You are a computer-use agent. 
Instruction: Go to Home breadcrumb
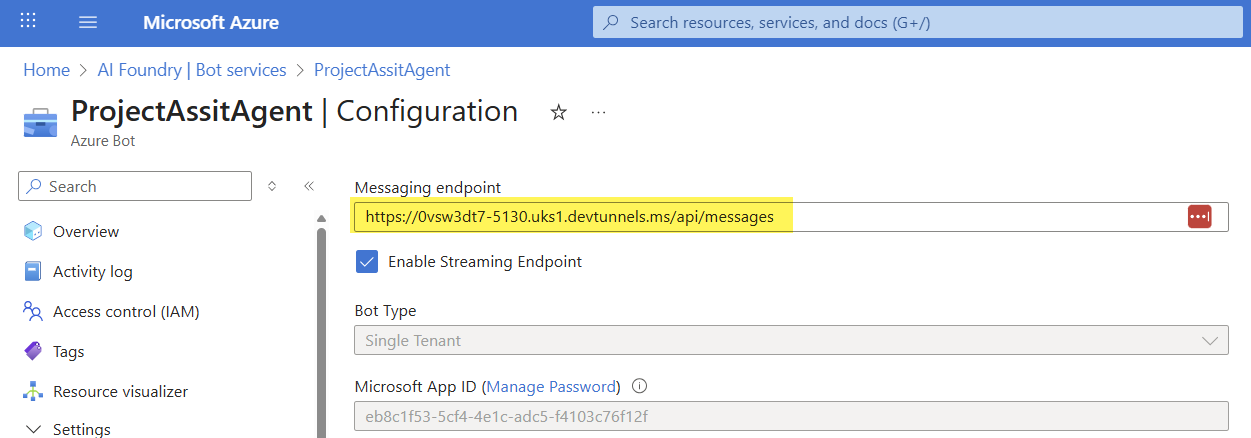click(46, 70)
